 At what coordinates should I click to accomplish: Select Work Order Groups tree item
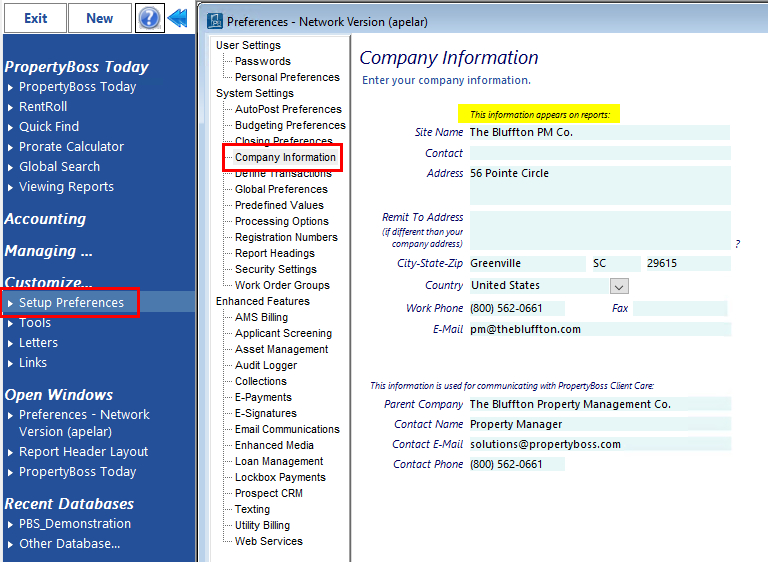click(x=282, y=285)
